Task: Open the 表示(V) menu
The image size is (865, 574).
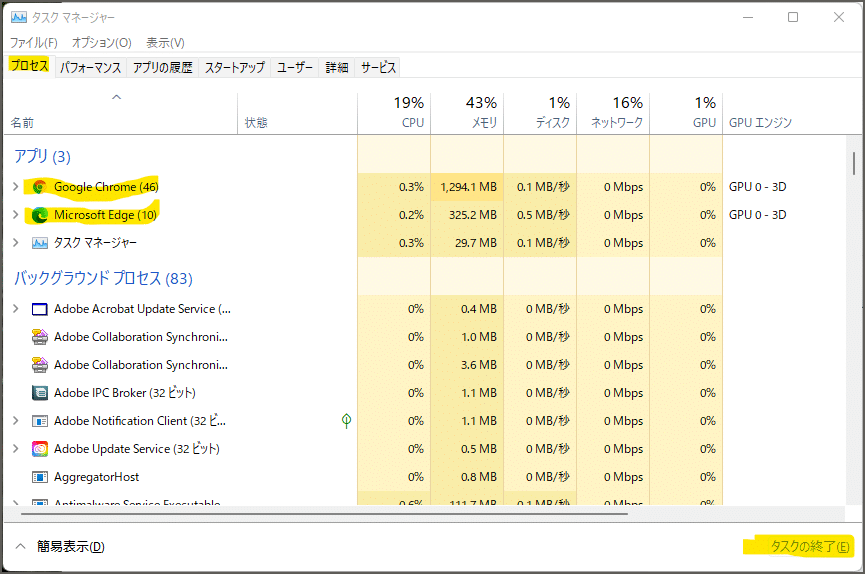Action: click(x=165, y=42)
